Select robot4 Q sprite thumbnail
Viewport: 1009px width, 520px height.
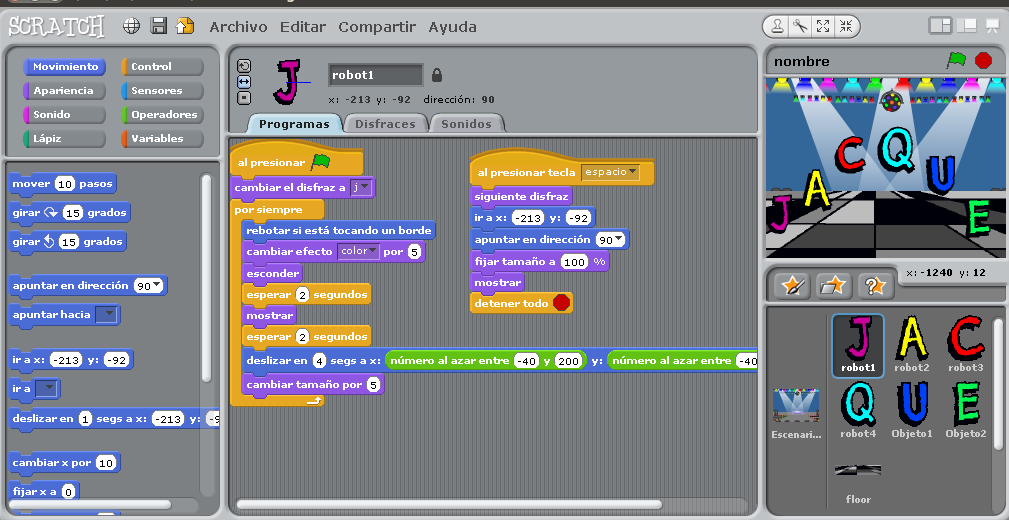point(858,410)
